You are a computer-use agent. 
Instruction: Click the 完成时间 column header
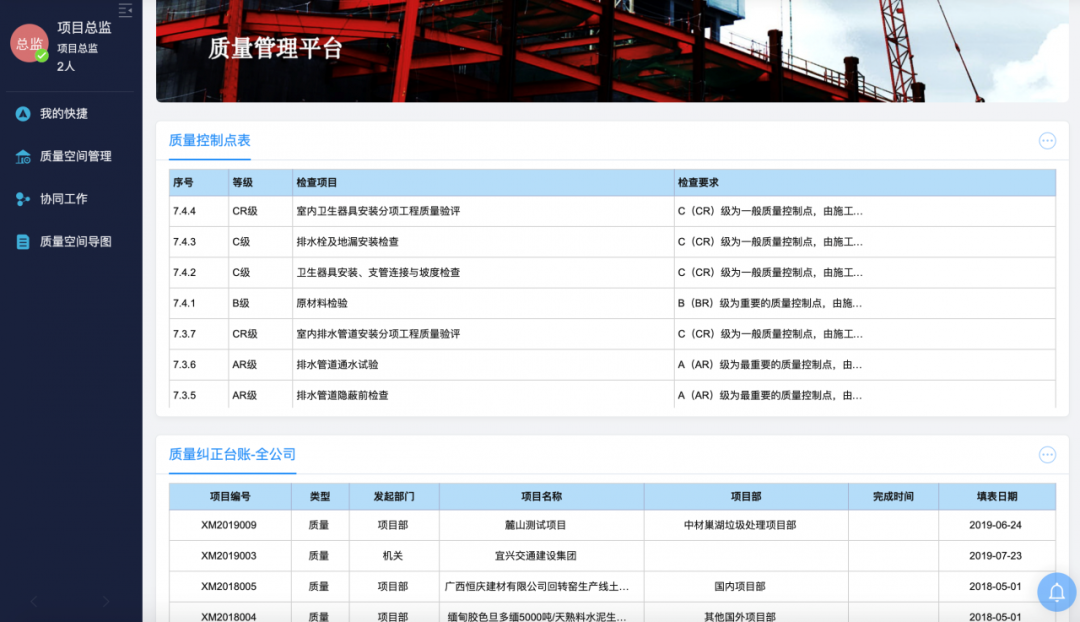893,497
